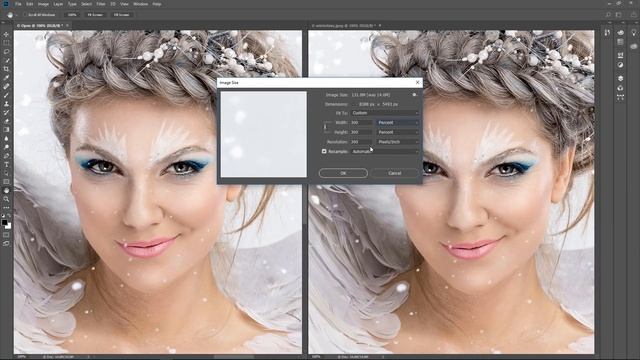Viewport: 640px width, 360px height.
Task: Select the Lasso tool
Action: (x=6, y=52)
